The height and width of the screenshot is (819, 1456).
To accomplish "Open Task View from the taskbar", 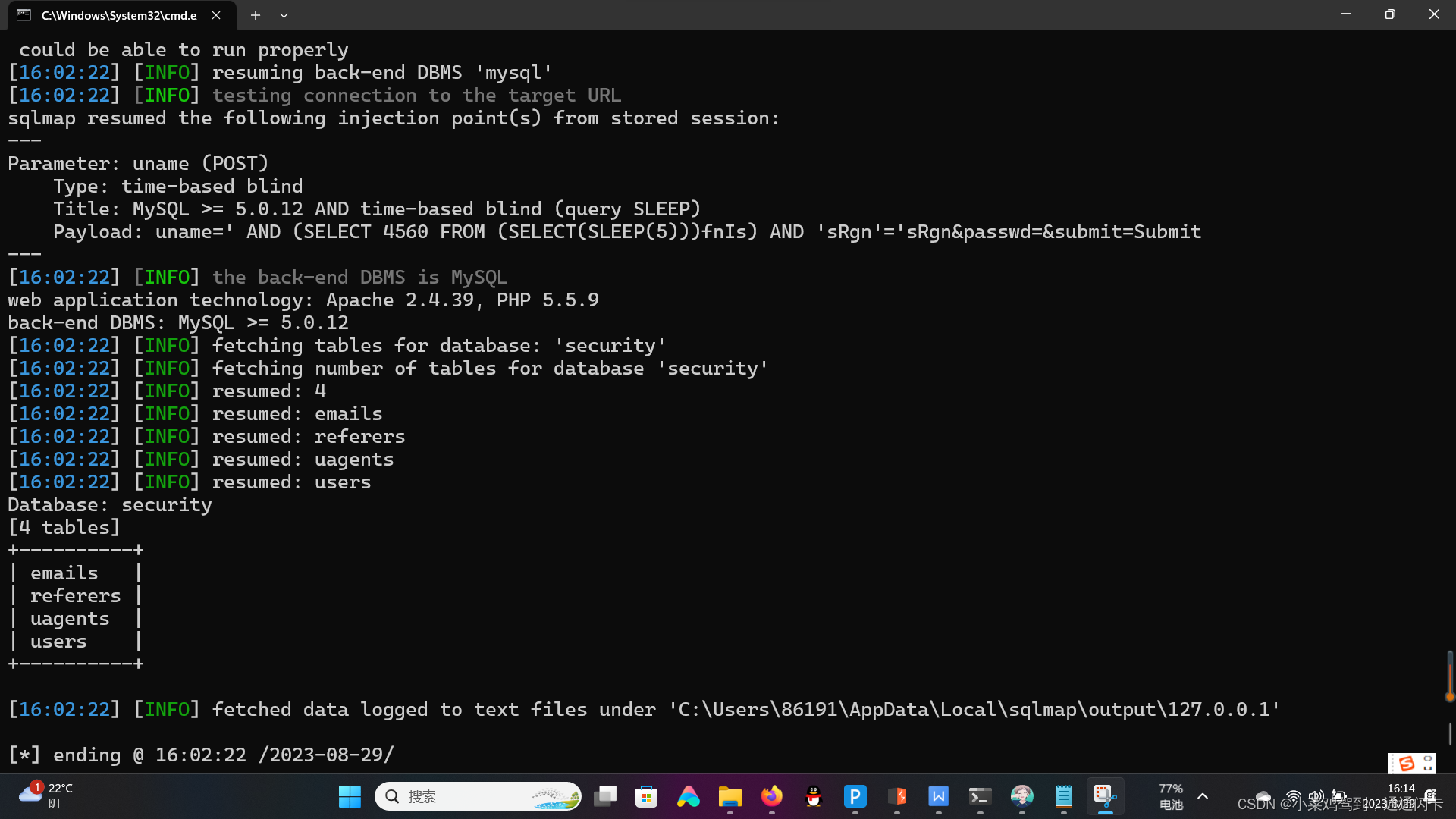I will point(604,797).
